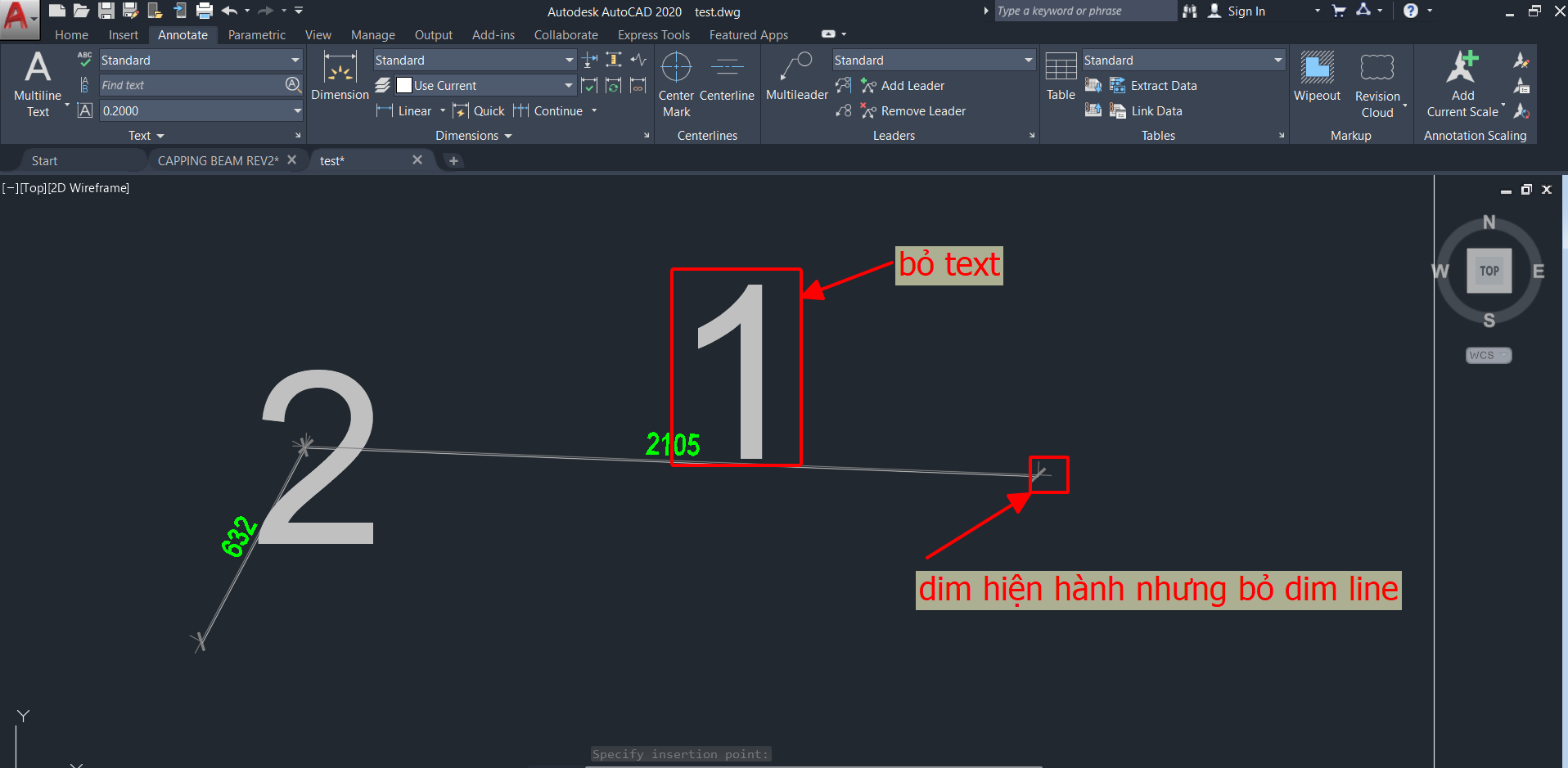The height and width of the screenshot is (768, 1568).
Task: Open the text style Standard dropdown
Action: (x=295, y=61)
